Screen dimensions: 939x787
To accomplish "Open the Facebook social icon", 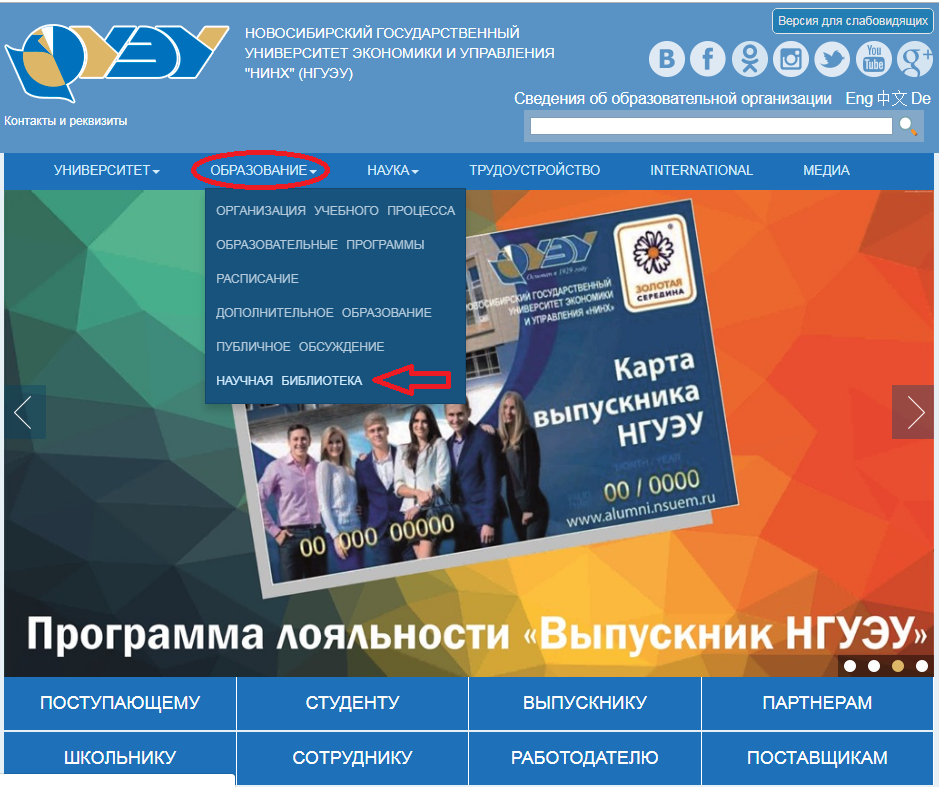I will point(708,59).
